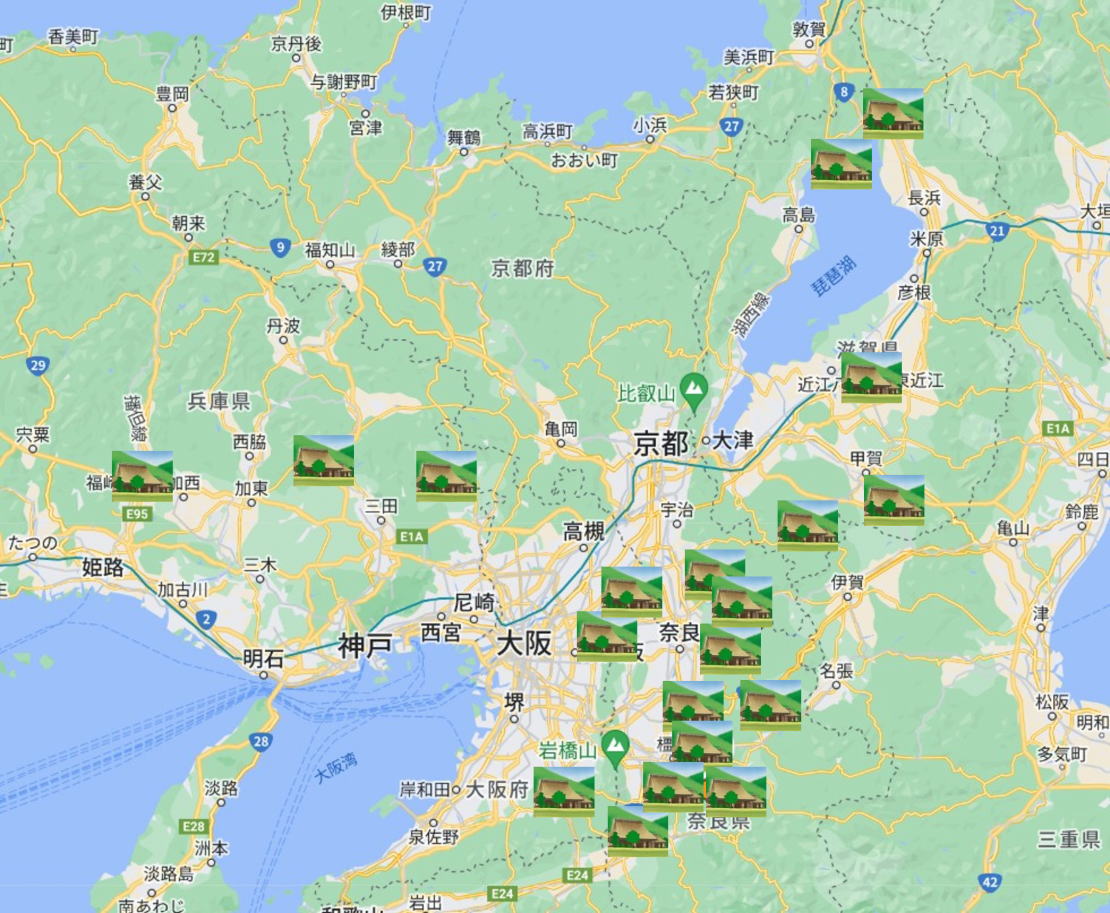This screenshot has height=913, width=1110.
Task: Click the hut icon left of 名張
Action: pyautogui.click(x=770, y=706)
